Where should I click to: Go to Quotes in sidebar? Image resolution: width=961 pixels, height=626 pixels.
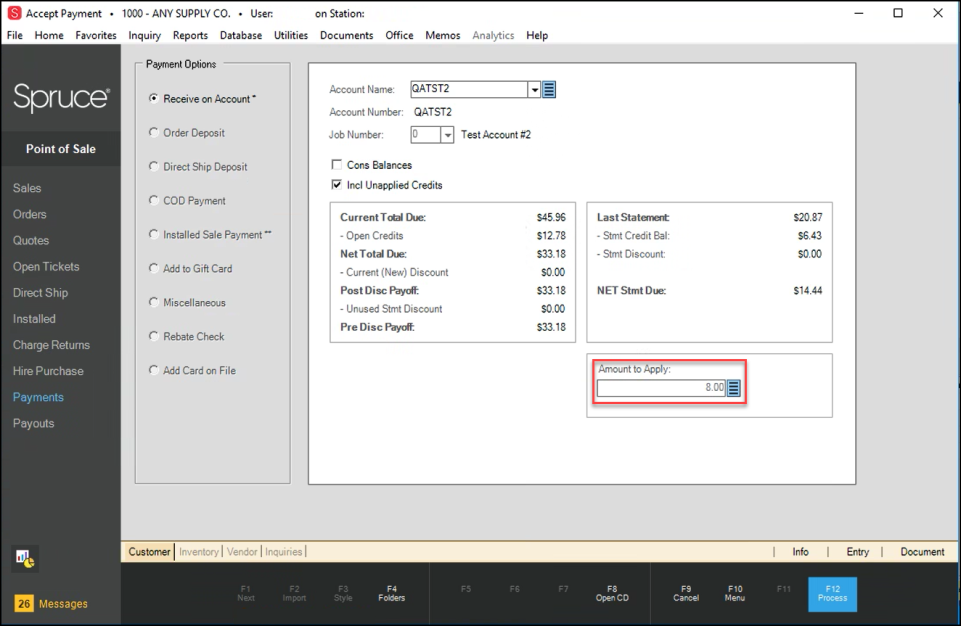pyautogui.click(x=31, y=240)
